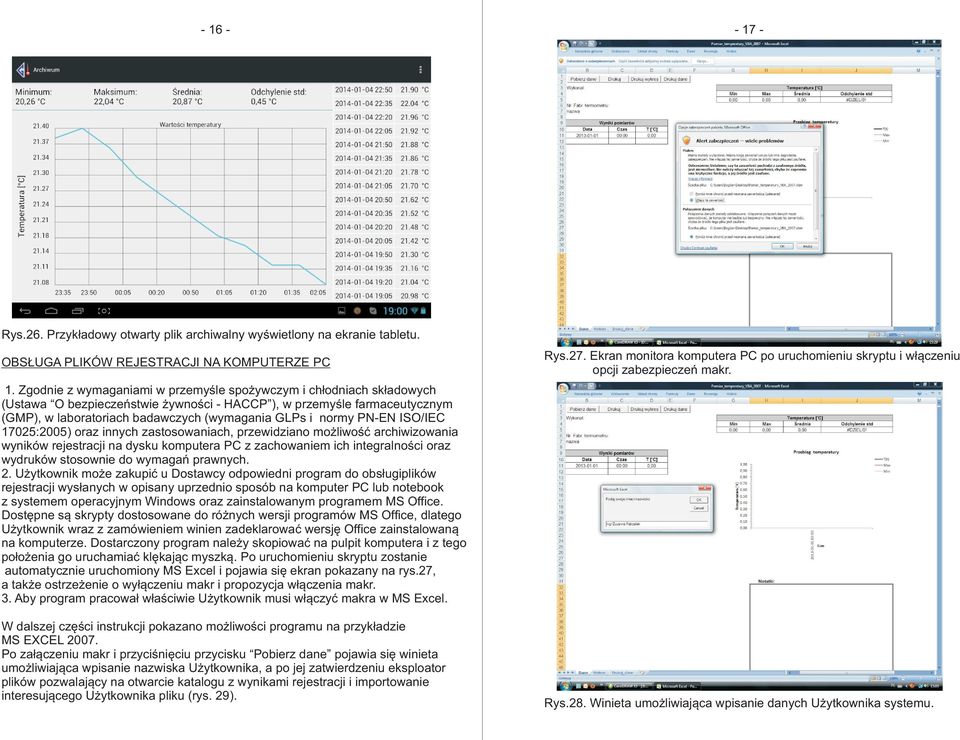Click 'Opcje...' on Rys.27 security warning bar
Viewport: 960px width, 740px height.
tap(703, 61)
